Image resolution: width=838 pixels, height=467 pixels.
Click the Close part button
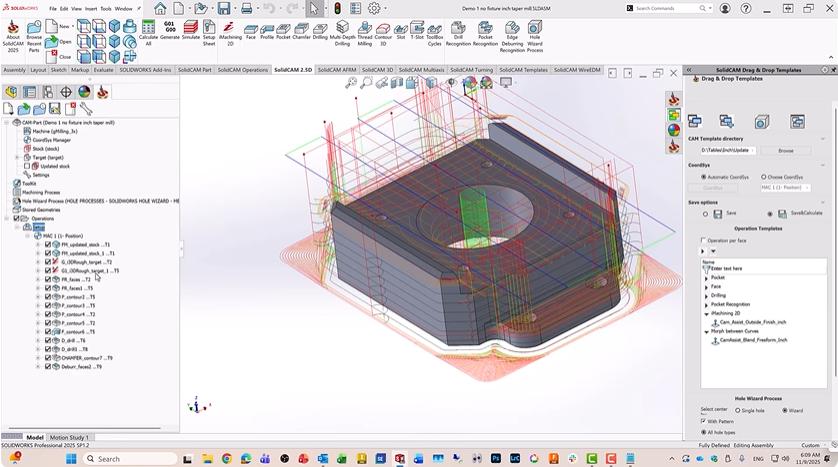tap(59, 56)
